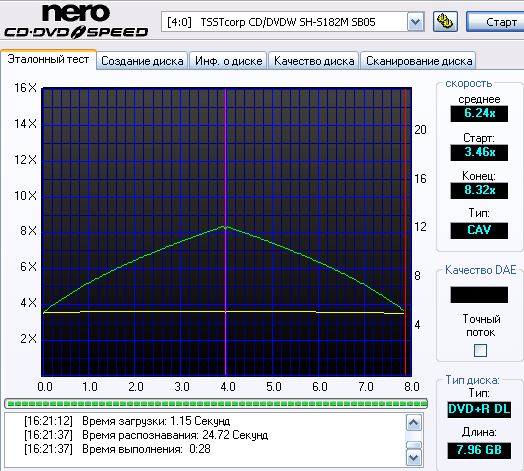Viewport: 524px width, 471px height.
Task: Click the log scrollbar thumb
Action: [x=414, y=445]
